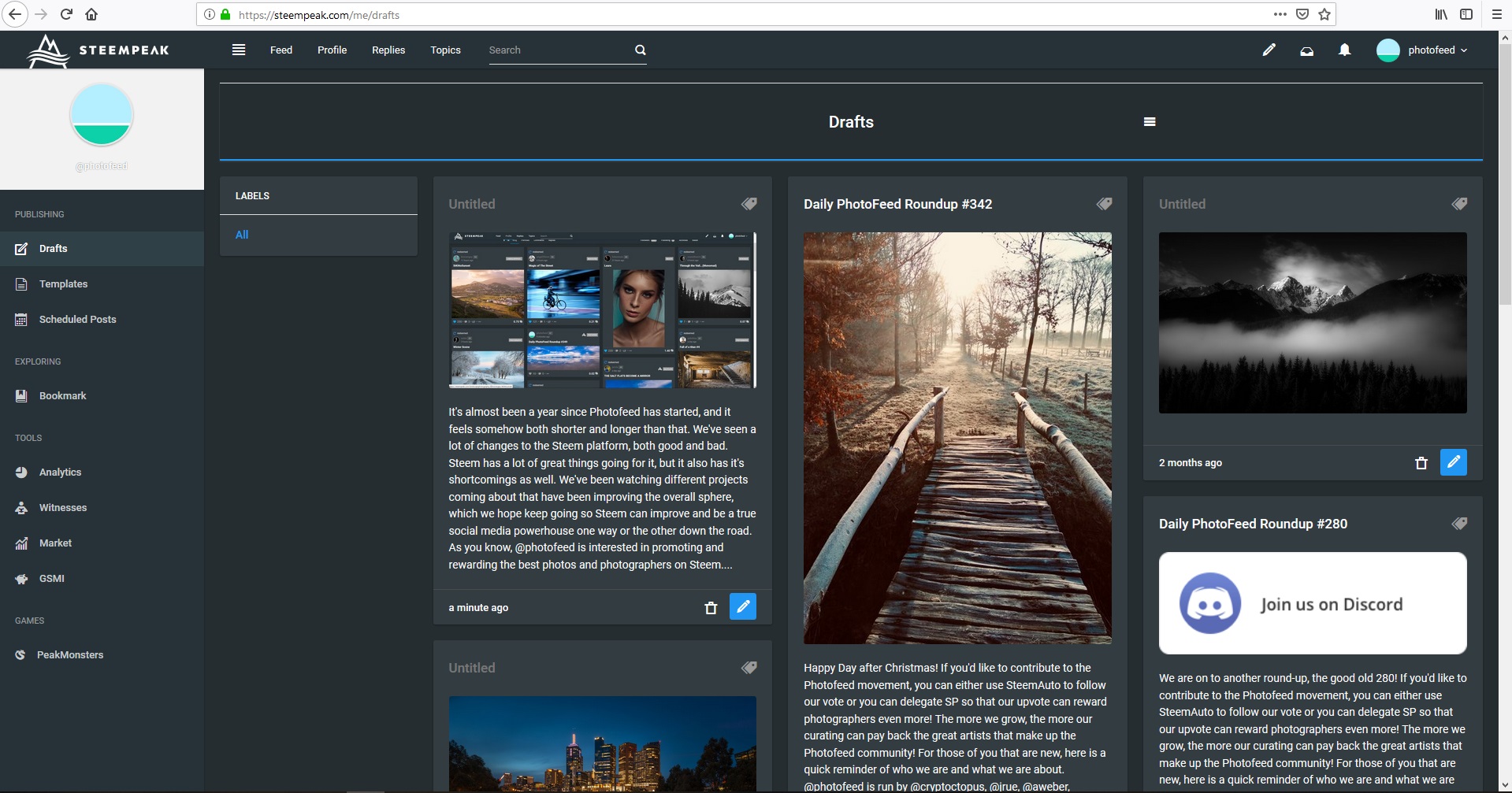Go to the Feed tab

(280, 50)
